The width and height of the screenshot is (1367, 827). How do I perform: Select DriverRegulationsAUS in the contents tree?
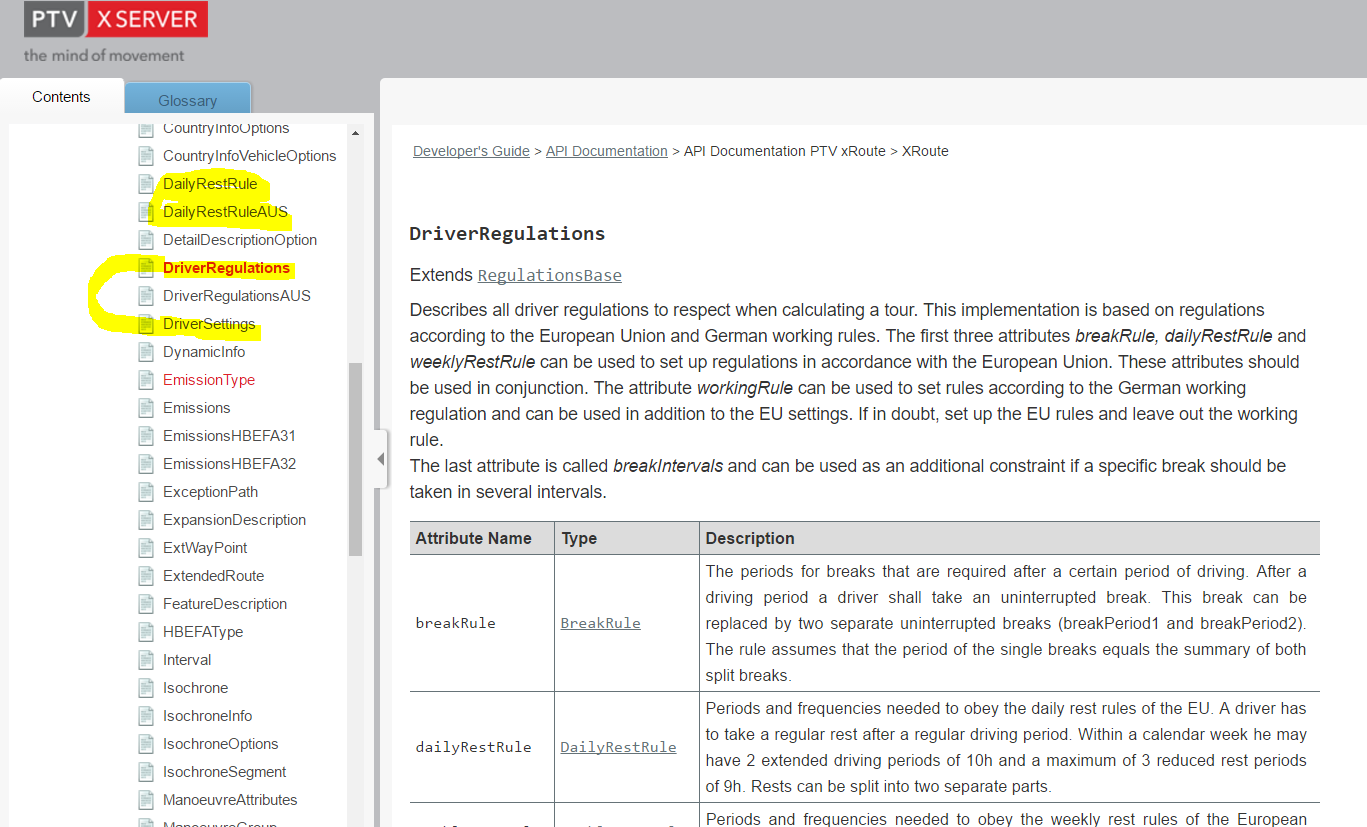(x=236, y=296)
